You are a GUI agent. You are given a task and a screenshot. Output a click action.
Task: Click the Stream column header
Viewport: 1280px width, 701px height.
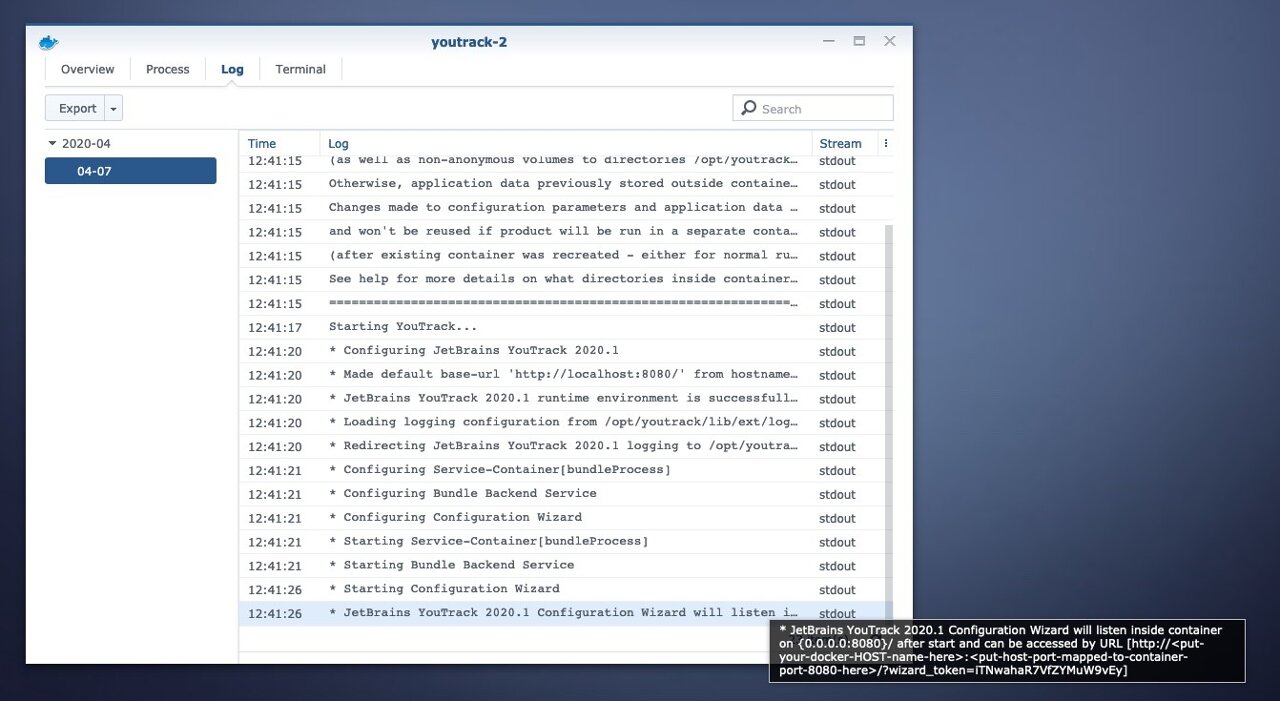tap(844, 143)
